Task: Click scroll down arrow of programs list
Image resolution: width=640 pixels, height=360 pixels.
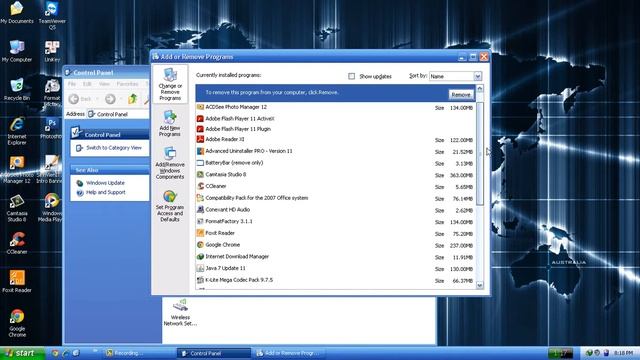Action: click(x=480, y=285)
